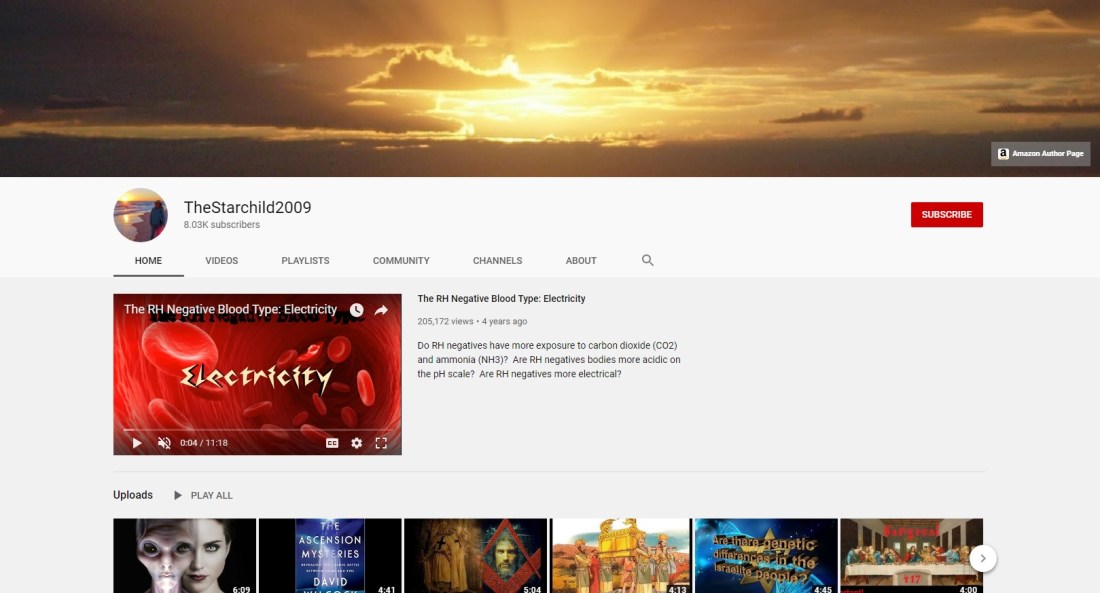Click the Share arrow on the video

(381, 310)
